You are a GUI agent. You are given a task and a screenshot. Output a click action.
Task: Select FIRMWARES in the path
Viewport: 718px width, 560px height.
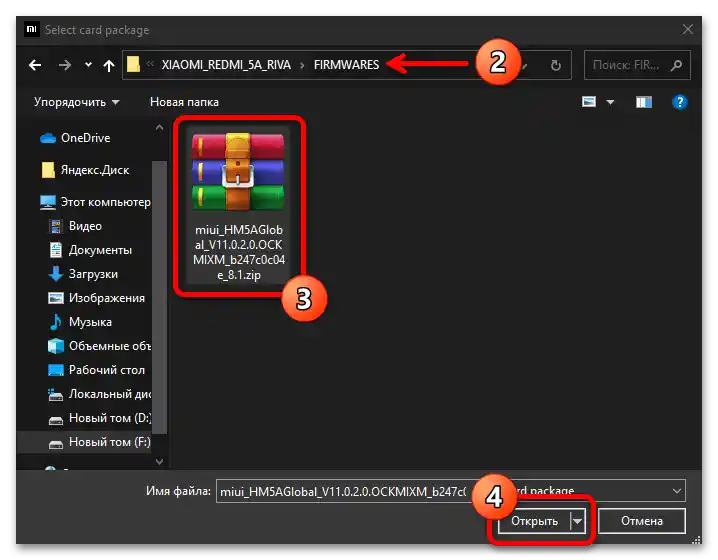(346, 65)
